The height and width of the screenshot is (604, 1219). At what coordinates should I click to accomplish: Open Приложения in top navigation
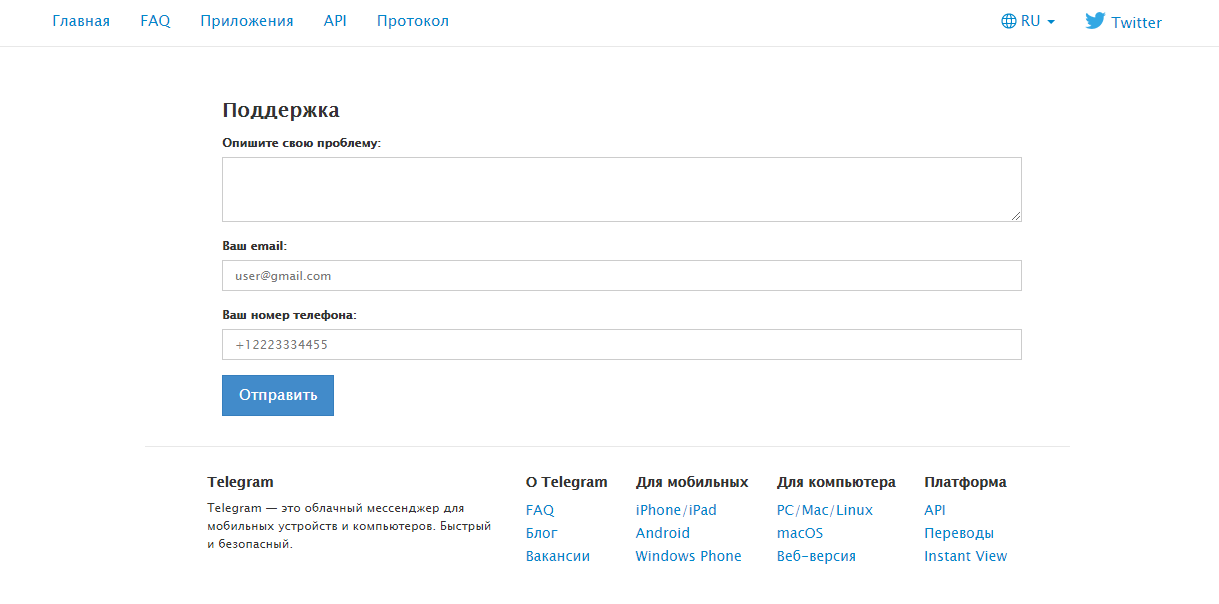246,21
